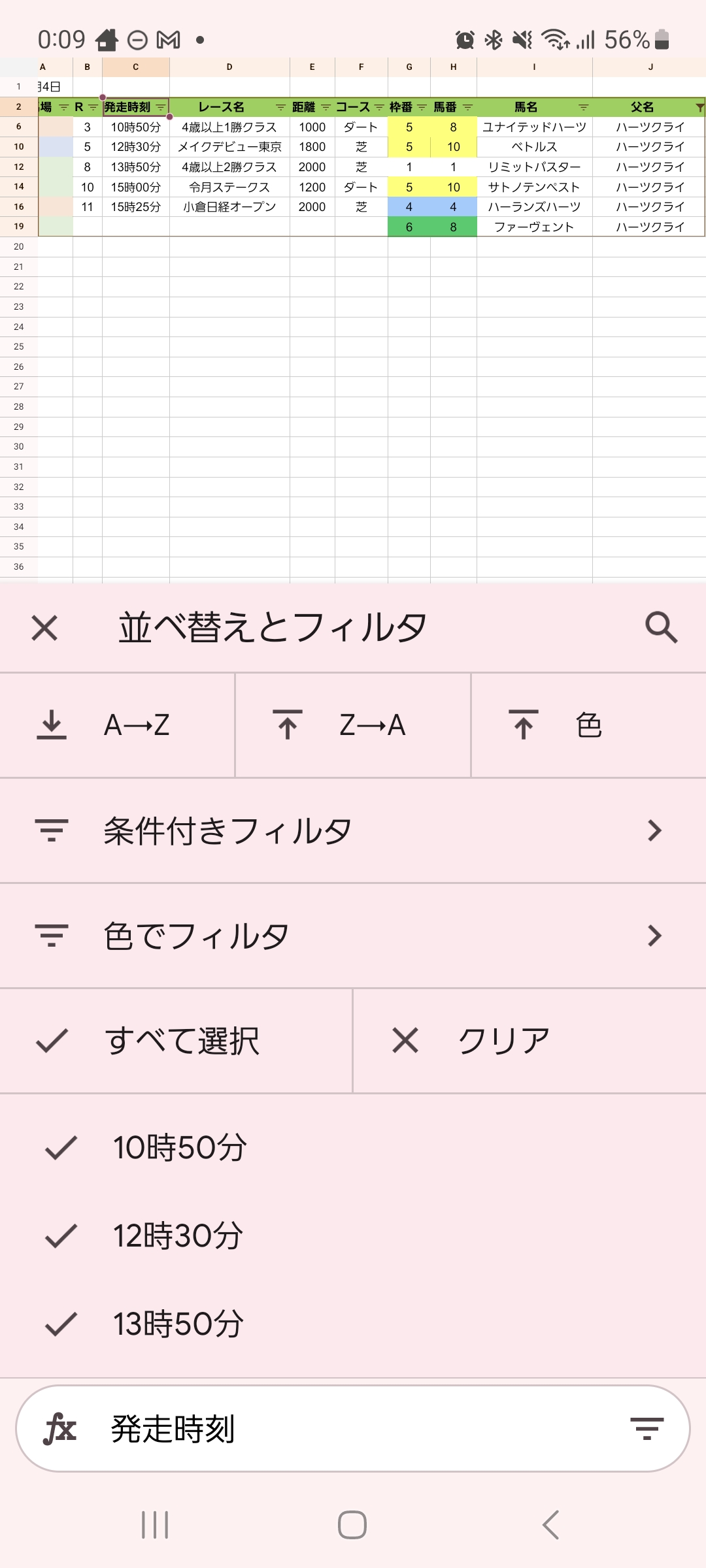Viewport: 706px width, 1568px height.
Task: Expand 条件付きフィルタ options
Action: (353, 830)
